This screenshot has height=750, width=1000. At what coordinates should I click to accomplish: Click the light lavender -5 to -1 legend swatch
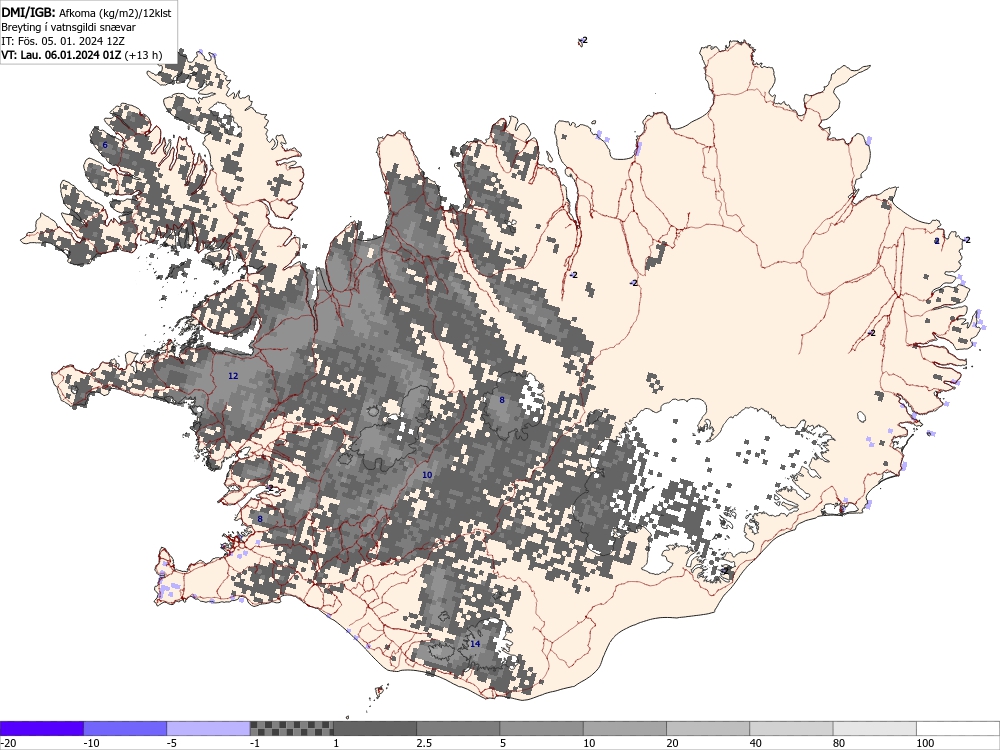coord(209,728)
